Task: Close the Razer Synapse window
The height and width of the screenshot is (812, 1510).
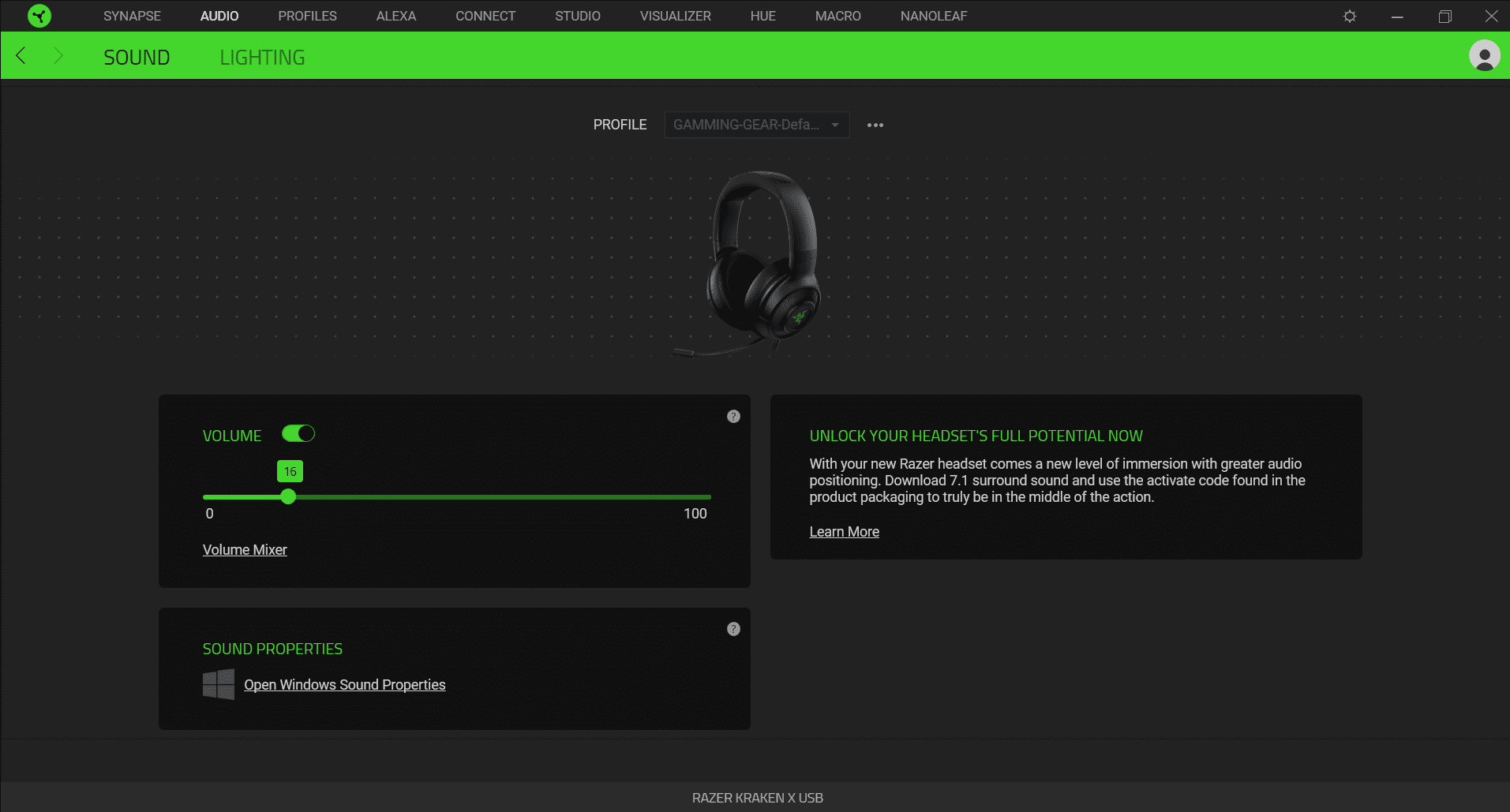Action: [1491, 16]
